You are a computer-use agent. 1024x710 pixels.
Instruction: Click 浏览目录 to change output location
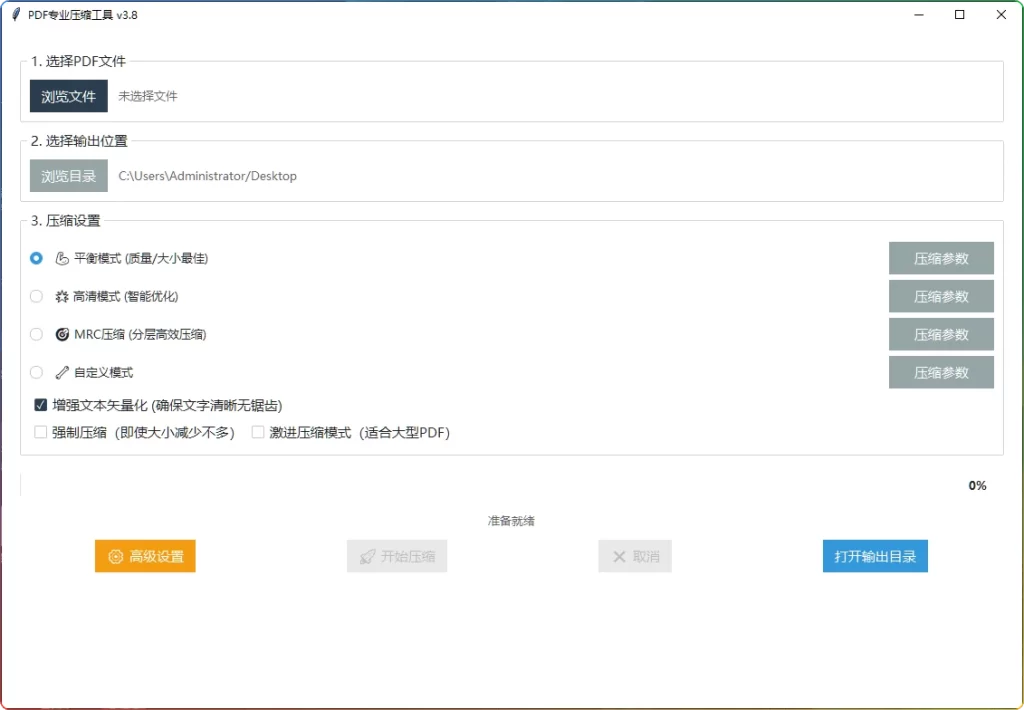point(67,175)
